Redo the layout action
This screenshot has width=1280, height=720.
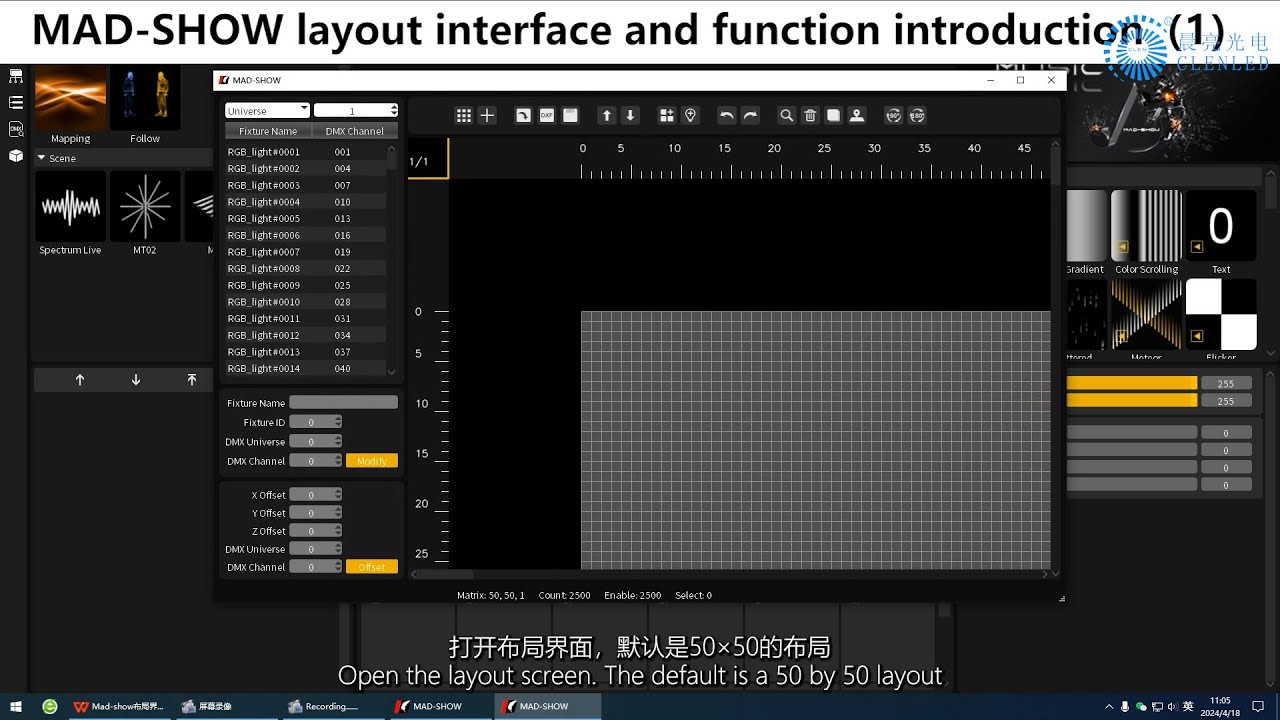pyautogui.click(x=750, y=116)
